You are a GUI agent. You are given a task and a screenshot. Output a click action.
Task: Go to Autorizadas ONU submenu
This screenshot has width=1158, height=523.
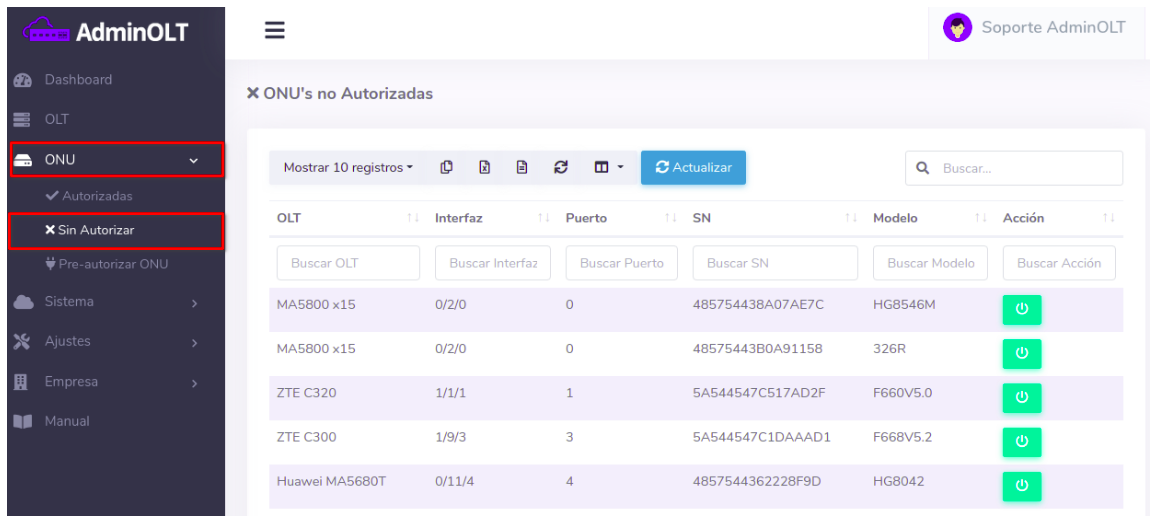94,196
